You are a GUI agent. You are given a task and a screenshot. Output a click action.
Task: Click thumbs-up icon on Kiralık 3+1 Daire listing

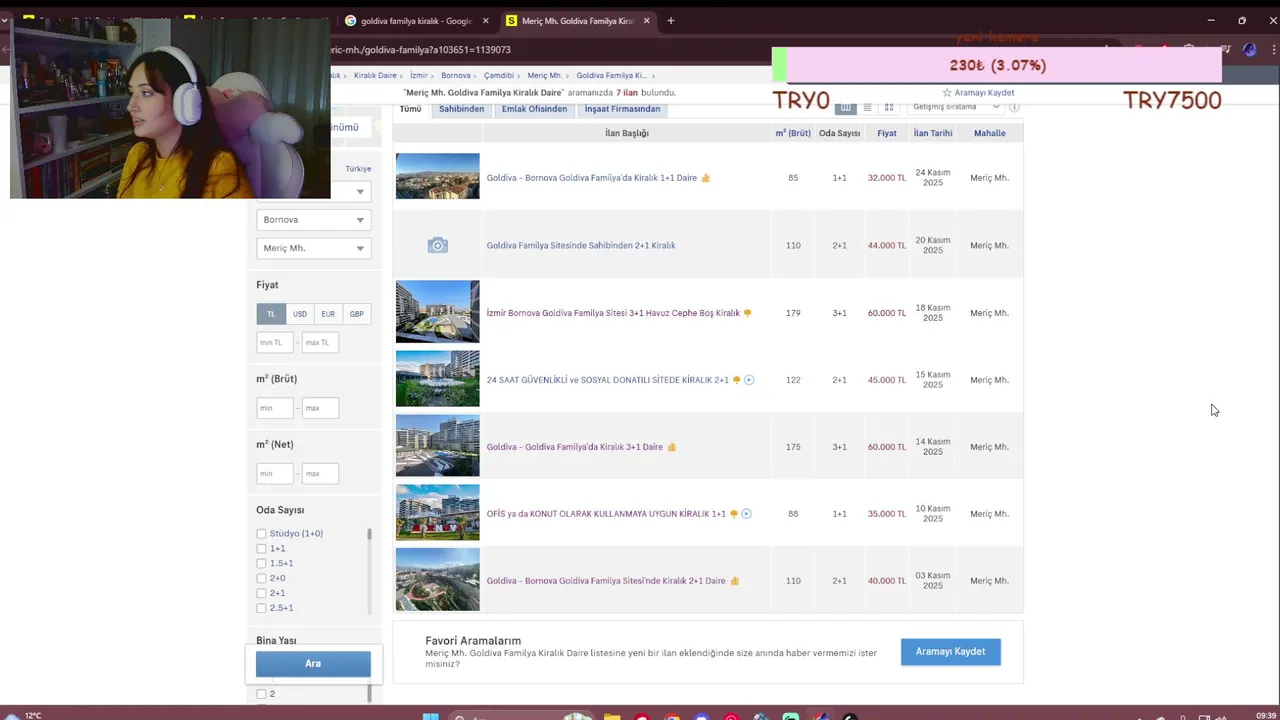pos(672,447)
